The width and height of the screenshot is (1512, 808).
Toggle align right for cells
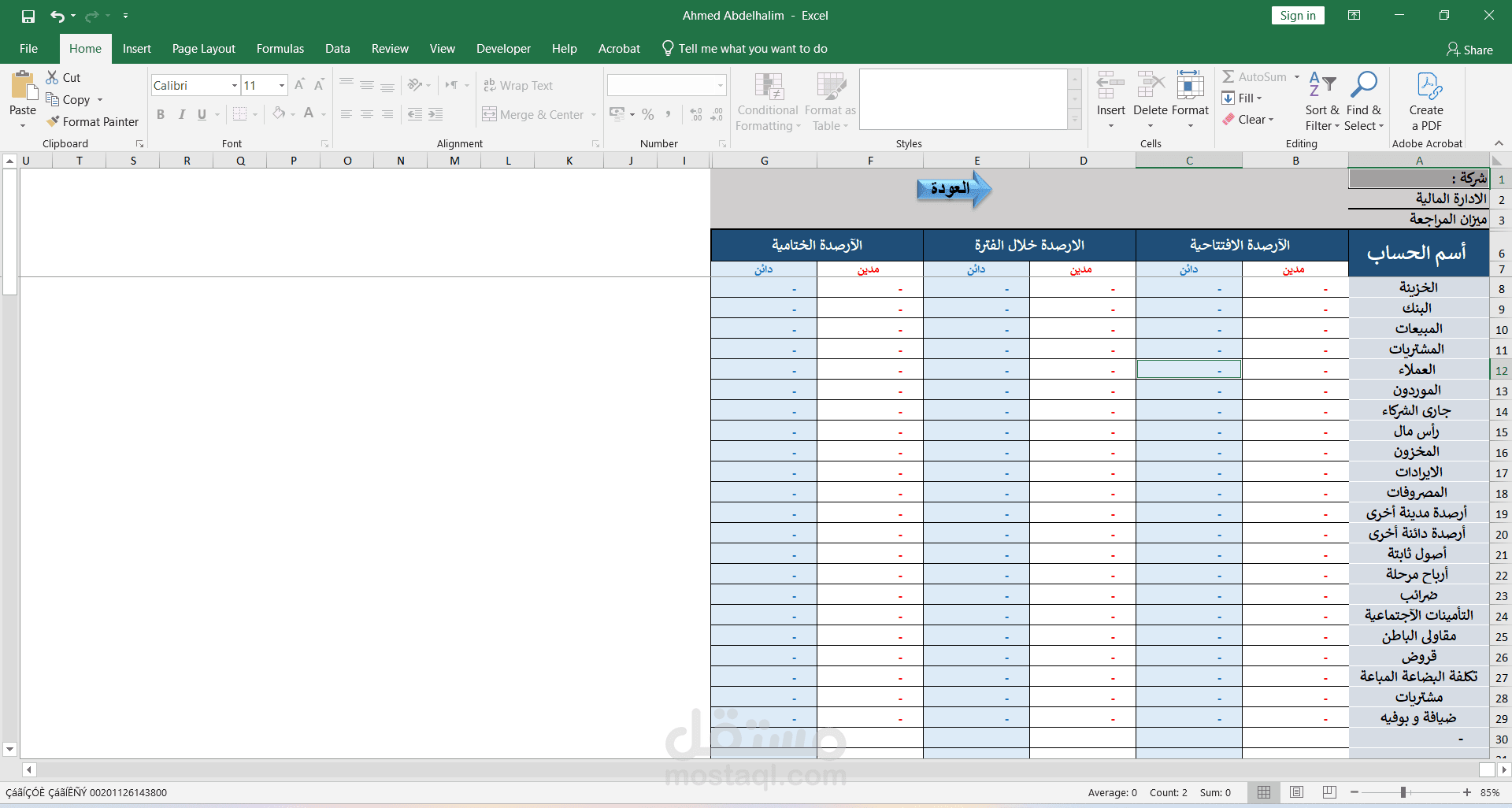tap(387, 114)
